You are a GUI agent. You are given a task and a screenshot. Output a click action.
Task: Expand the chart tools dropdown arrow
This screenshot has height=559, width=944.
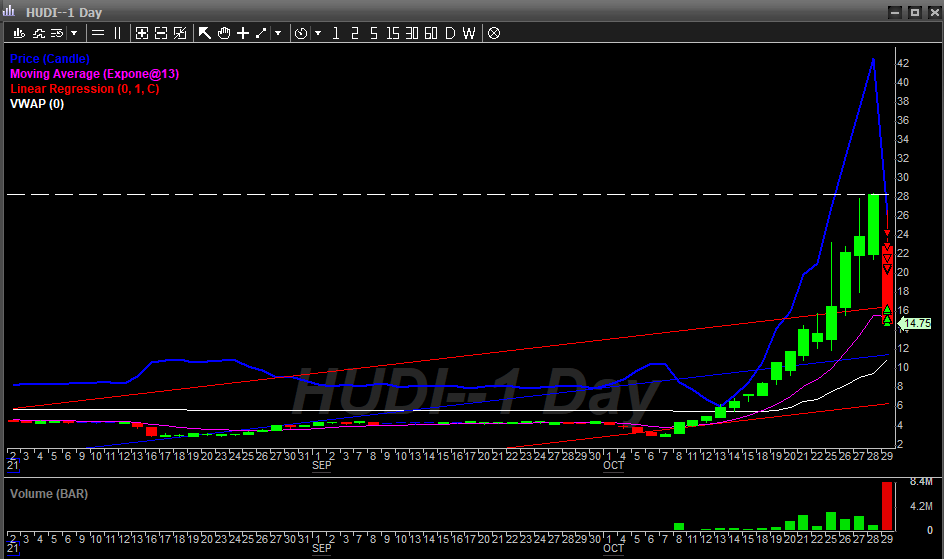[x=74, y=33]
